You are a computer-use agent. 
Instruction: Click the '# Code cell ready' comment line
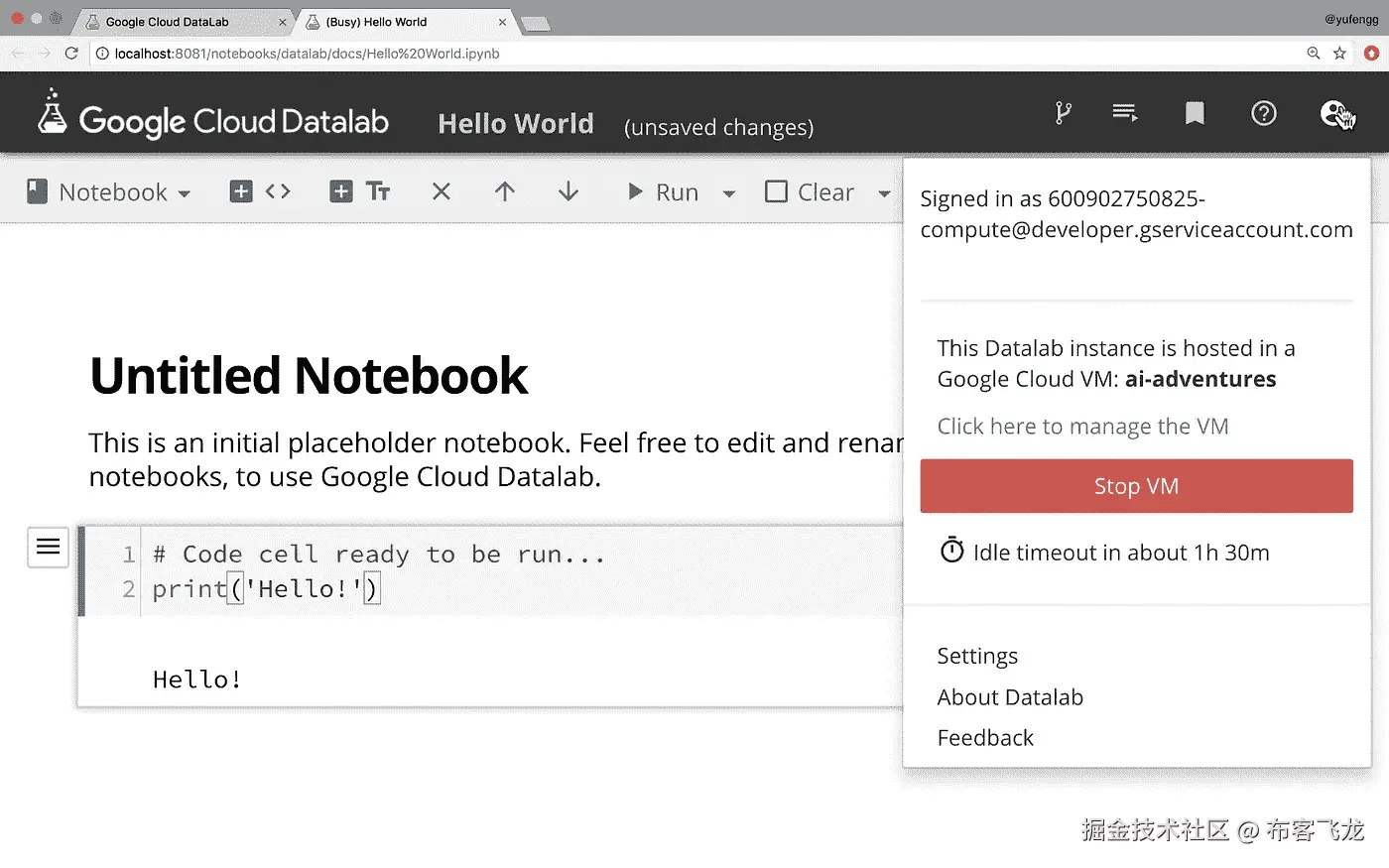click(x=378, y=554)
